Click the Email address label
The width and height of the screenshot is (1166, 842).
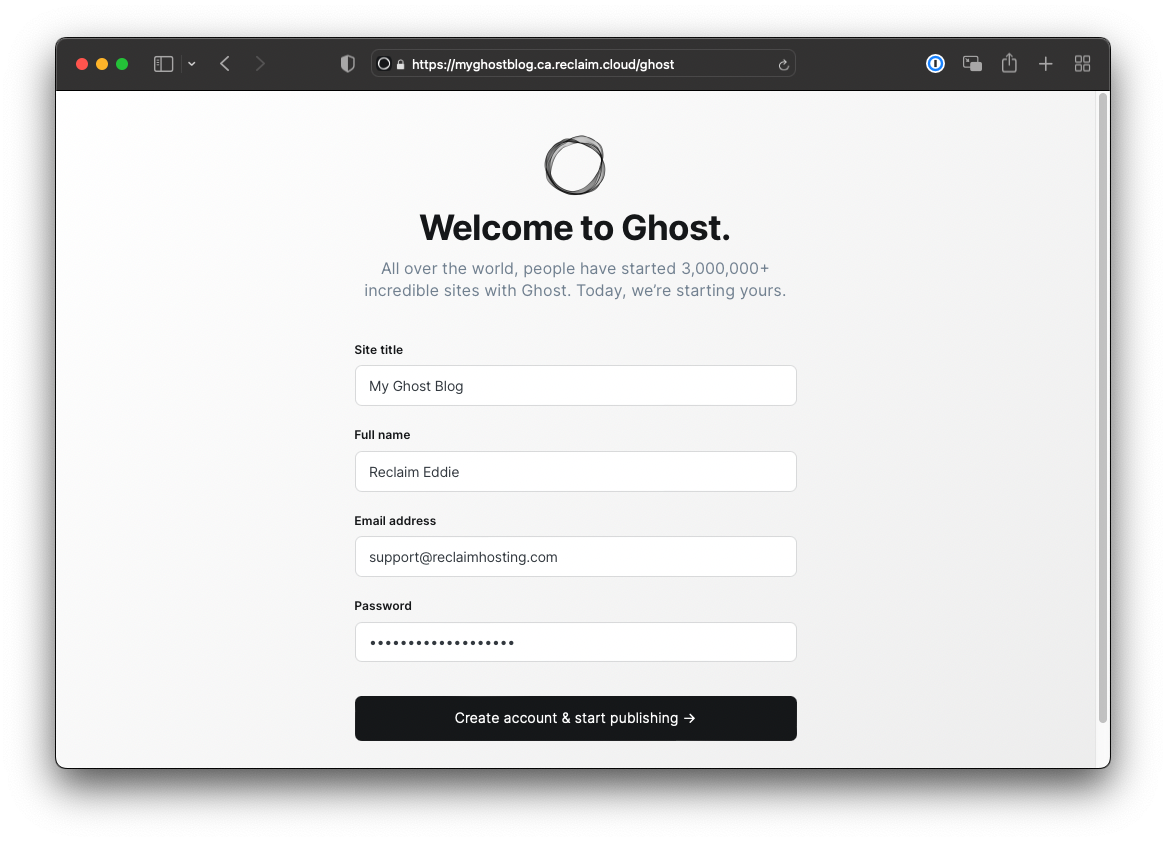[x=395, y=521]
